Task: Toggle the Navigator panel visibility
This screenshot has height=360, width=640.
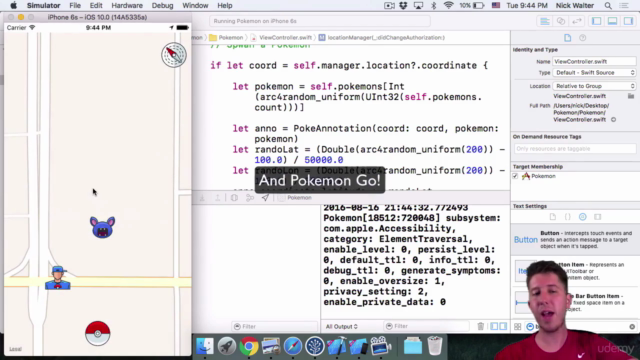Action: coord(596,21)
